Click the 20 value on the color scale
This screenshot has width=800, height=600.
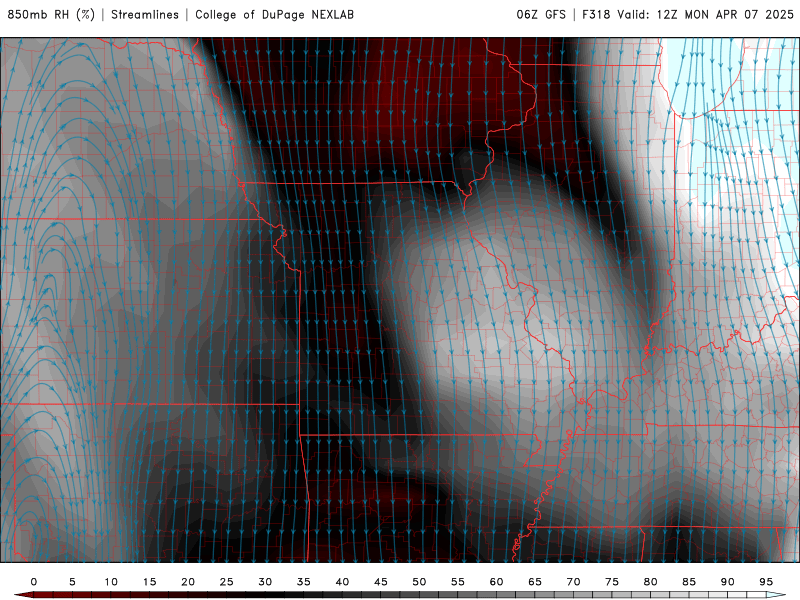[188, 582]
